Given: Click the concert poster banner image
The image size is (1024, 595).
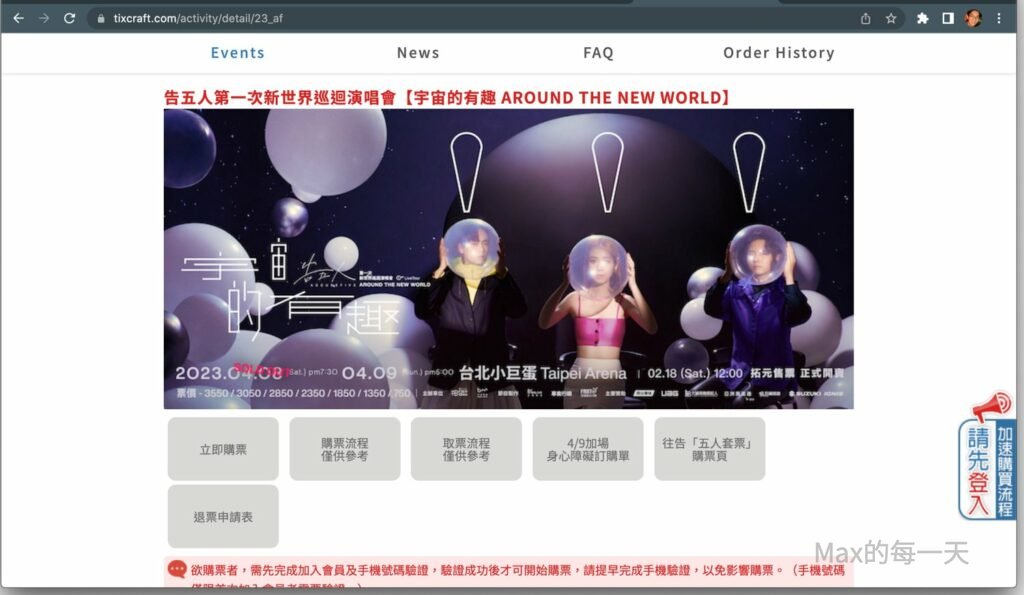Looking at the screenshot, I should 508,258.
